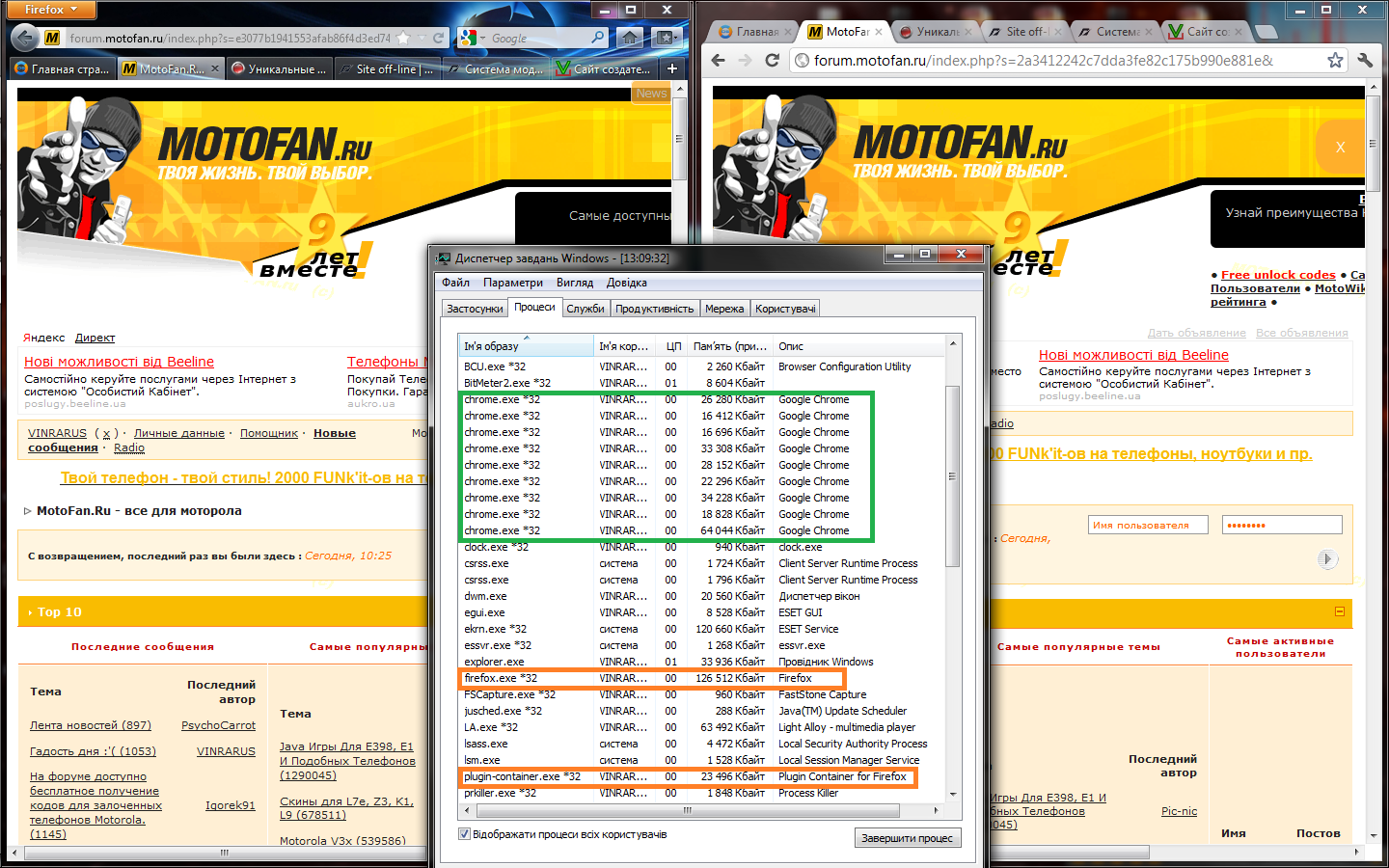Image resolution: width=1389 pixels, height=868 pixels.
Task: Open the Free unlock codes link in Chrome
Action: tap(1278, 275)
